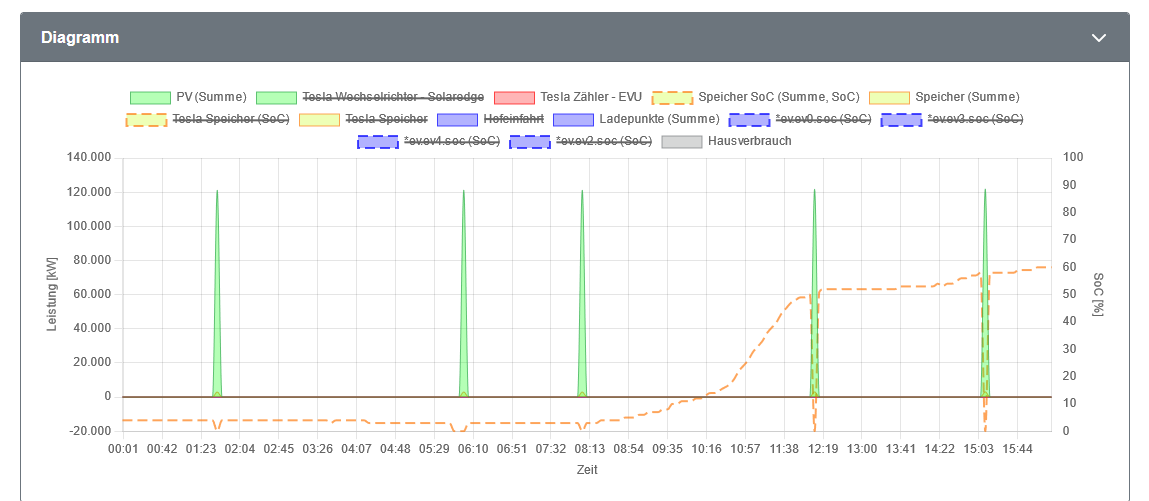Toggle PV (Summe) legend label
This screenshot has width=1149, height=501.
pyautogui.click(x=212, y=97)
